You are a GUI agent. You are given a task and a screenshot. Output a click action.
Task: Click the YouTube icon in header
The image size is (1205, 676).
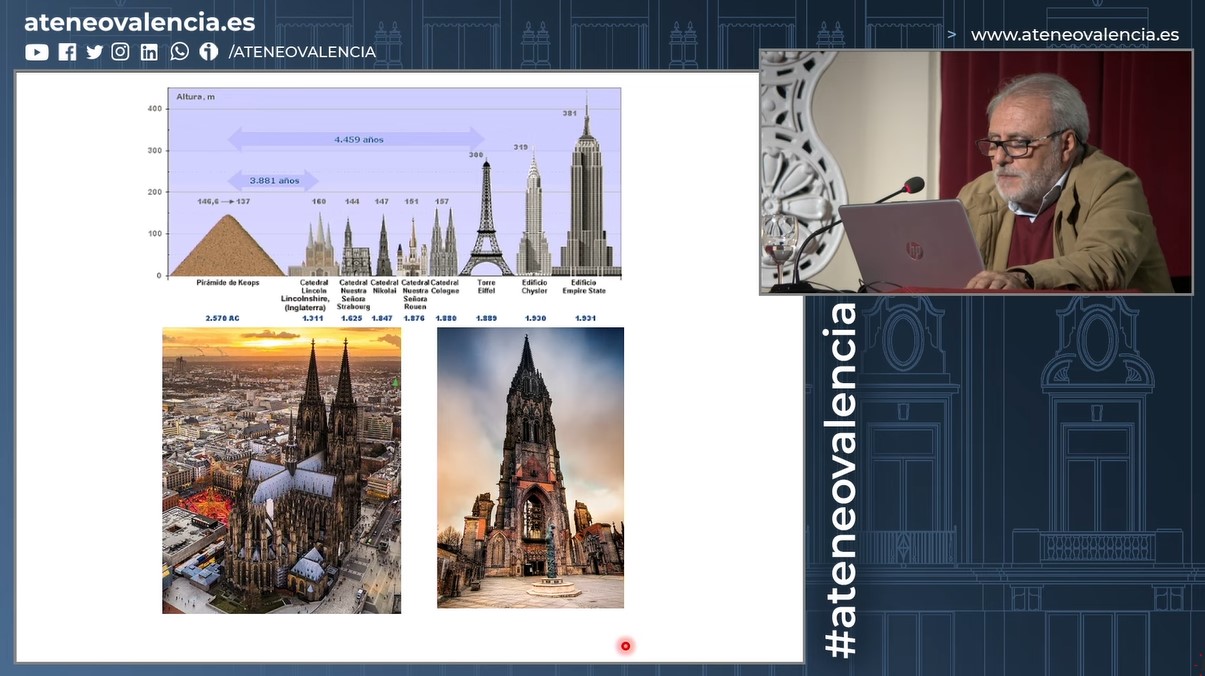tap(37, 52)
